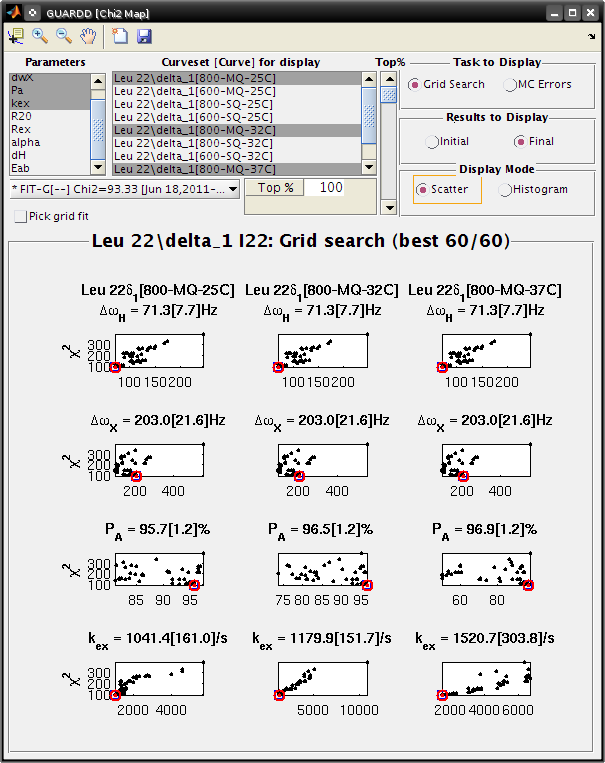Click Parameters list scroll down arrow
This screenshot has height=763, width=605.
(98, 167)
